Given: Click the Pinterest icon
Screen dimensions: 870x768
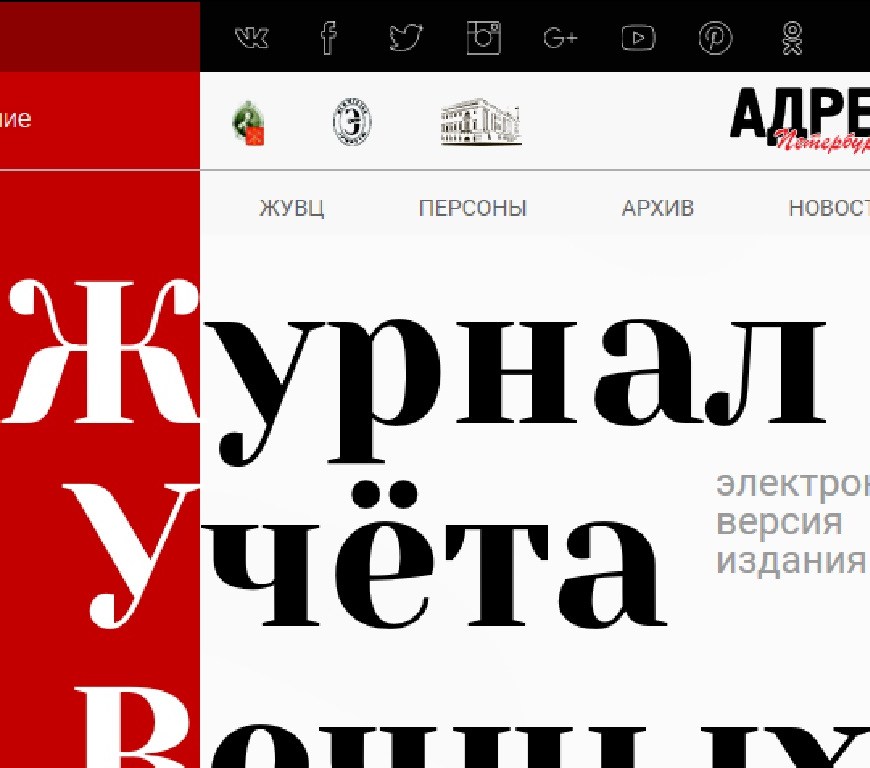Looking at the screenshot, I should (715, 38).
